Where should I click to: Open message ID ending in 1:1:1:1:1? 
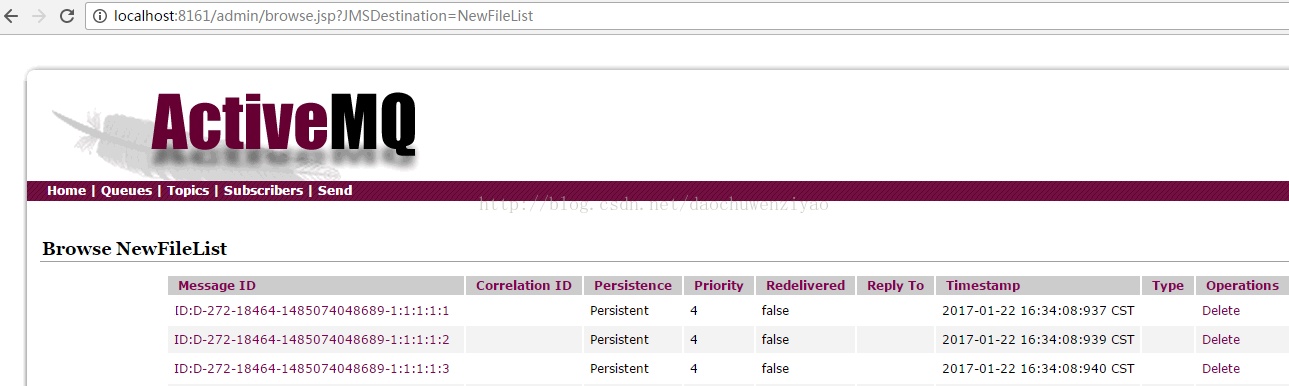(312, 311)
